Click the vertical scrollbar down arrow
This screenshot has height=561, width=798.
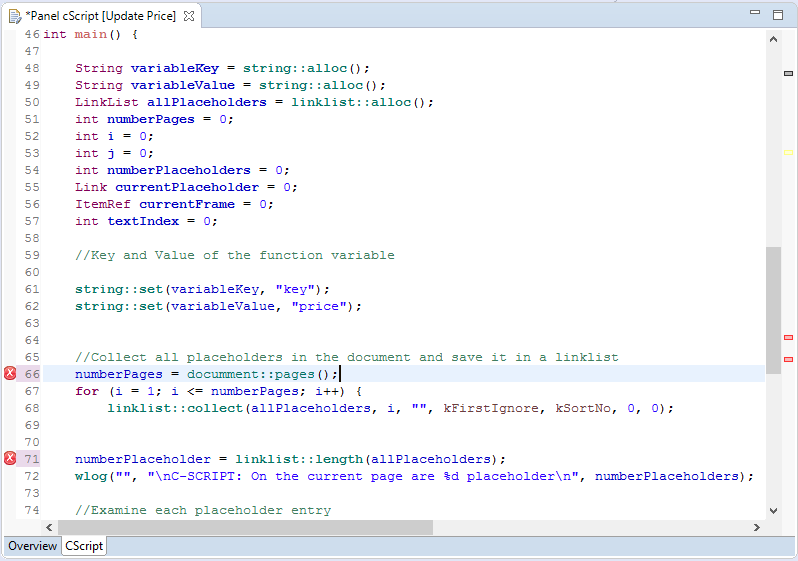click(x=773, y=510)
